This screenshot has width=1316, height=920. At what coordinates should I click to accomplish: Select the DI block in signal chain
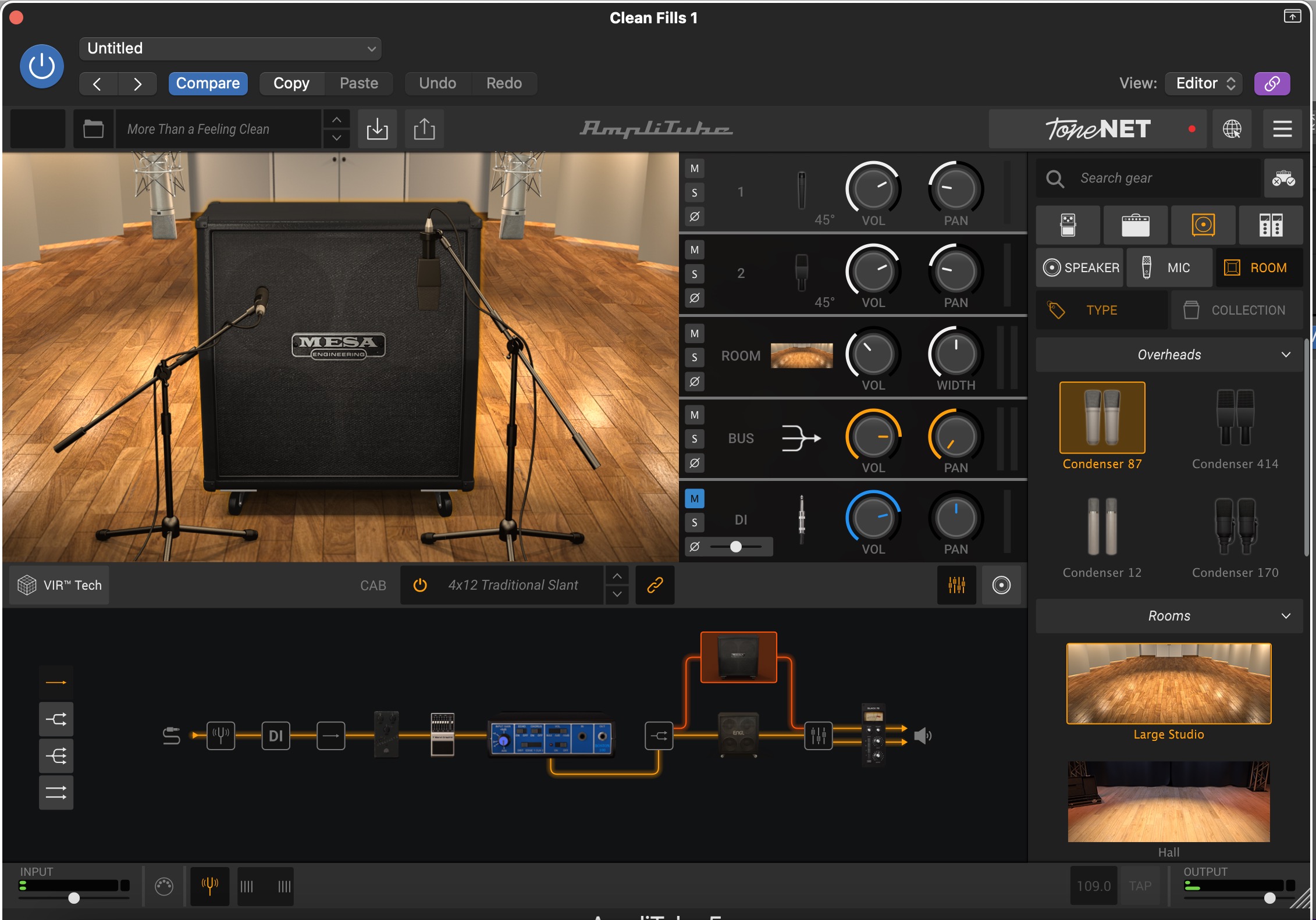(276, 736)
